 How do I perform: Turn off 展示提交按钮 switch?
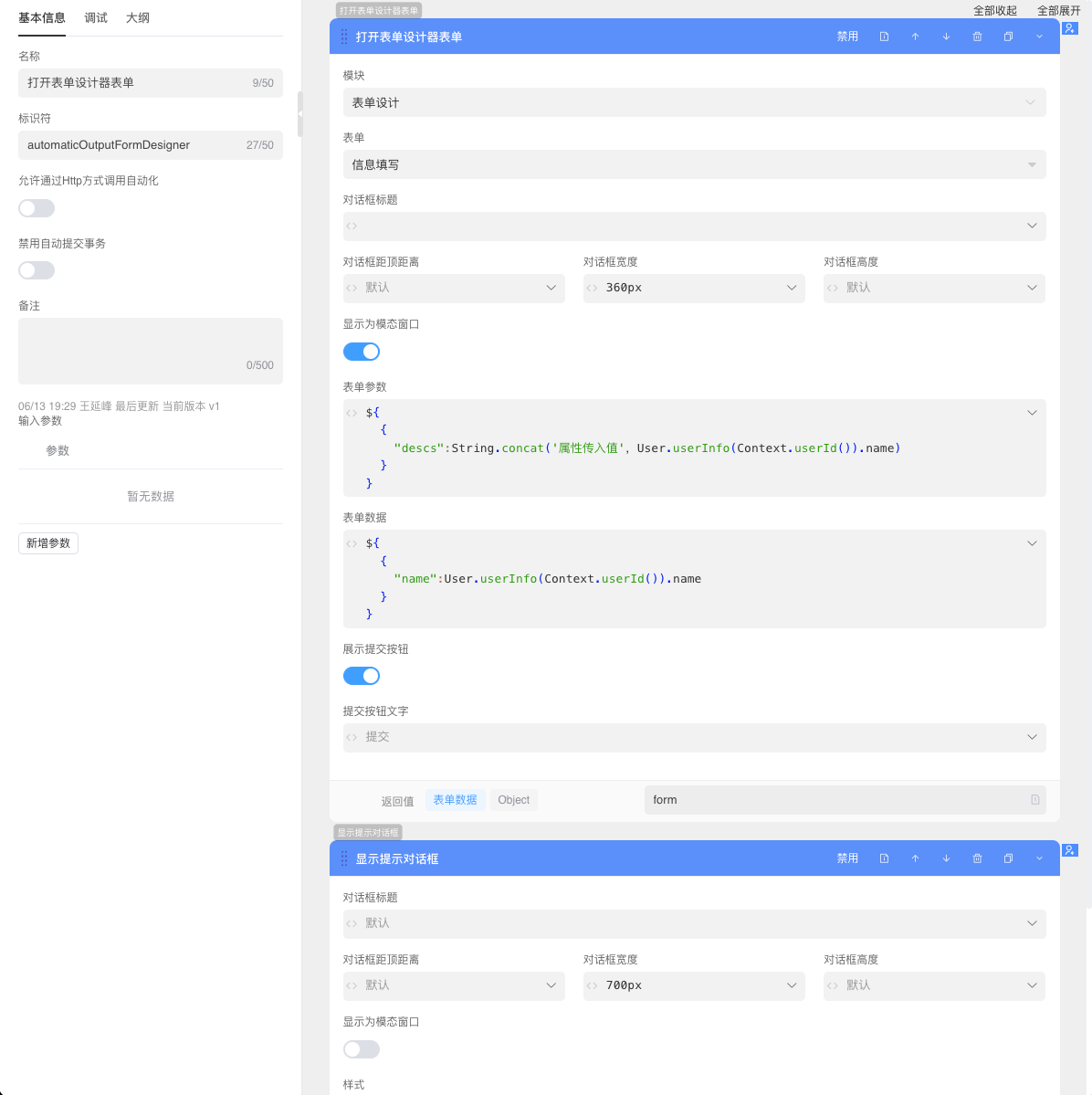pos(362,676)
